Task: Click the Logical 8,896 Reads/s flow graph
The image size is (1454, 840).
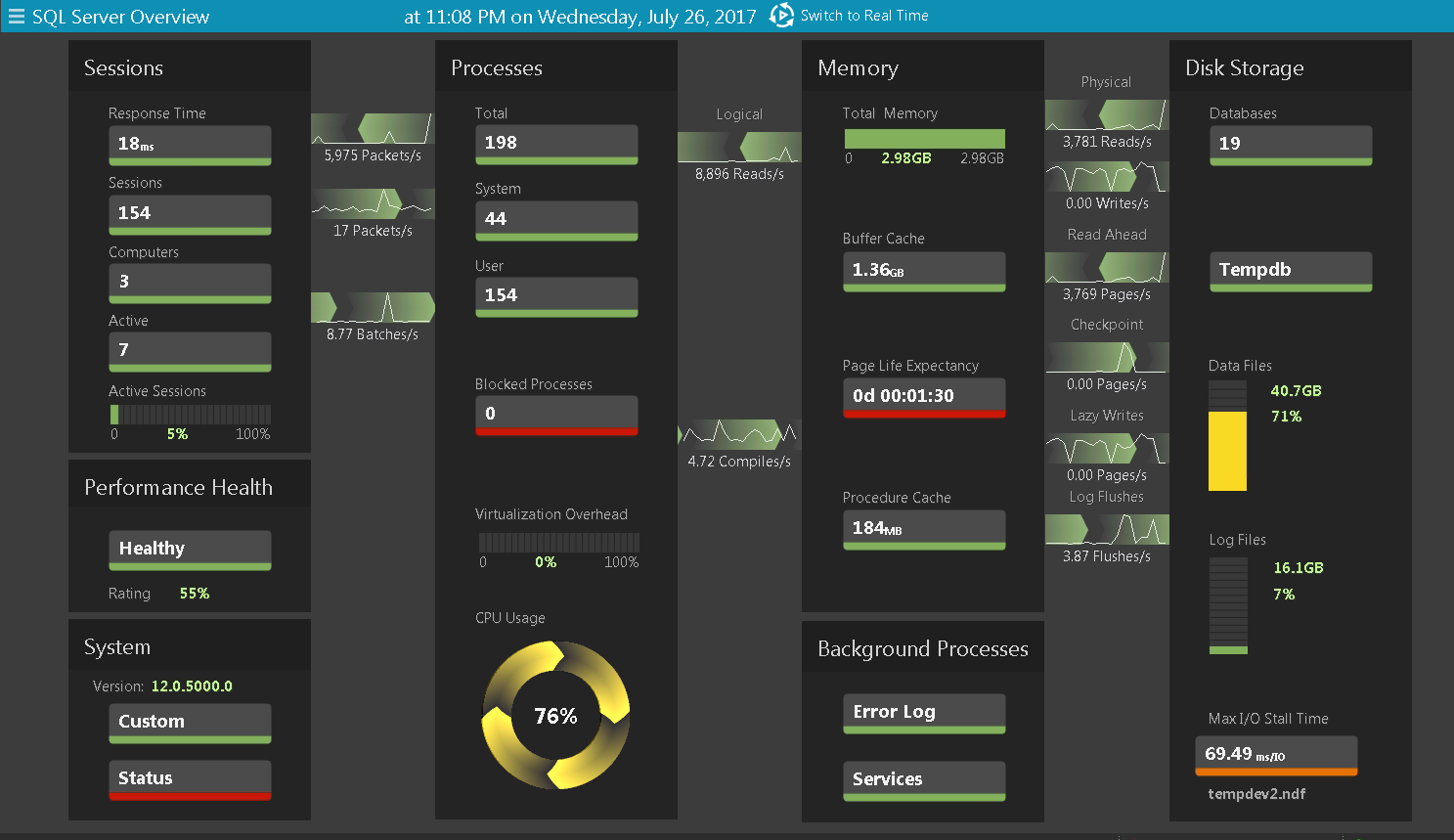Action: point(739,148)
